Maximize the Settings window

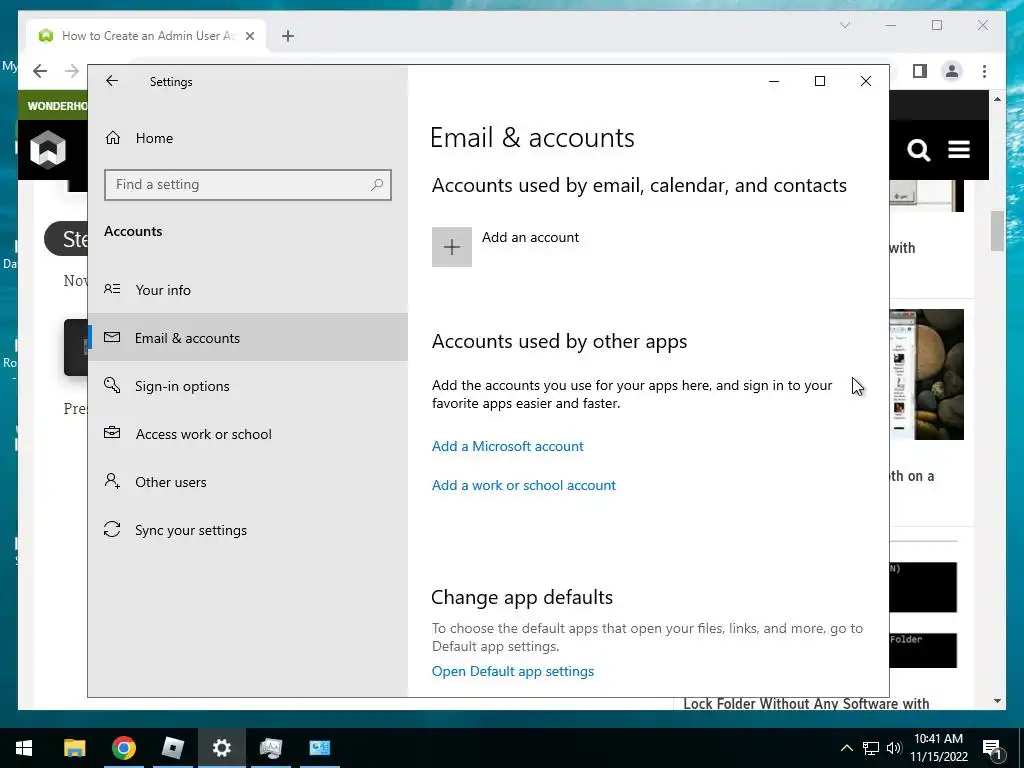(x=820, y=81)
